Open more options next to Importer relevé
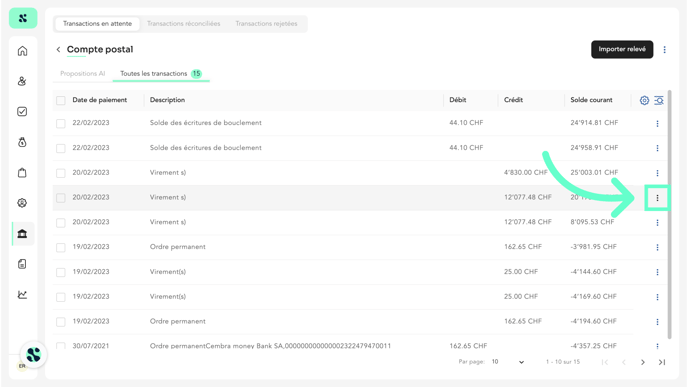This screenshot has width=688, height=387. 664,50
